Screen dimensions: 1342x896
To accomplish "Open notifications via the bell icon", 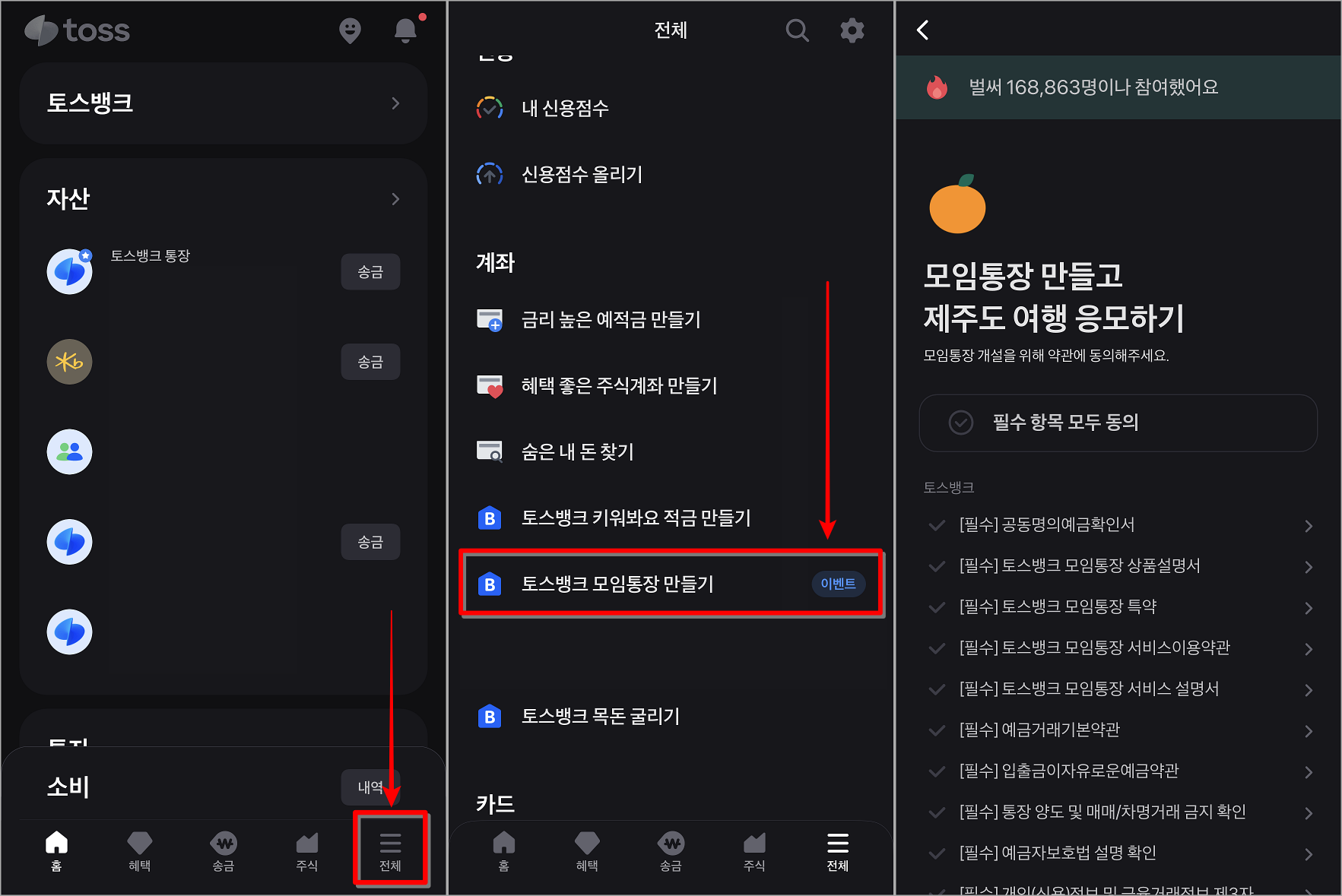I will coord(405,30).
